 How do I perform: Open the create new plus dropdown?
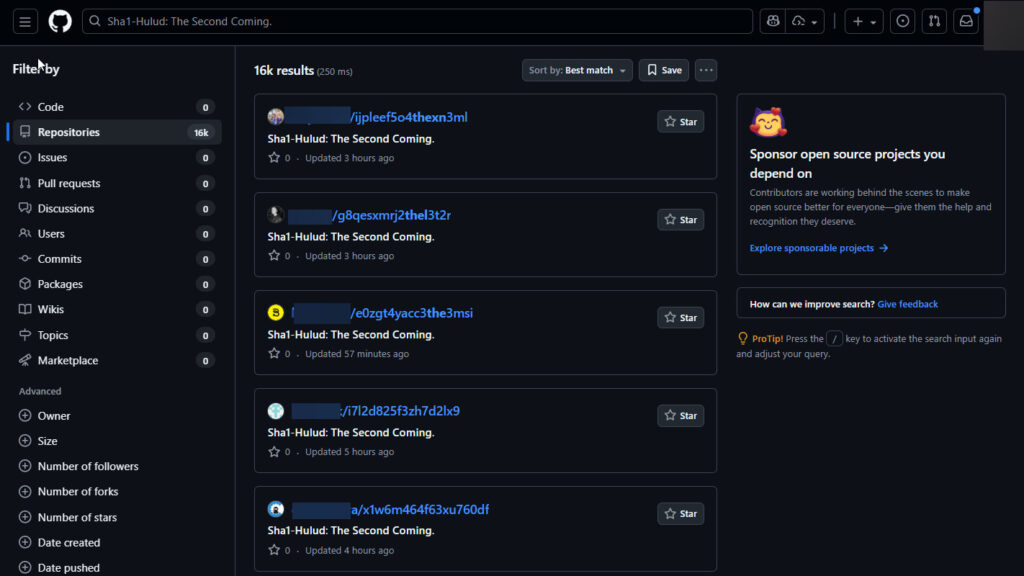(x=862, y=21)
